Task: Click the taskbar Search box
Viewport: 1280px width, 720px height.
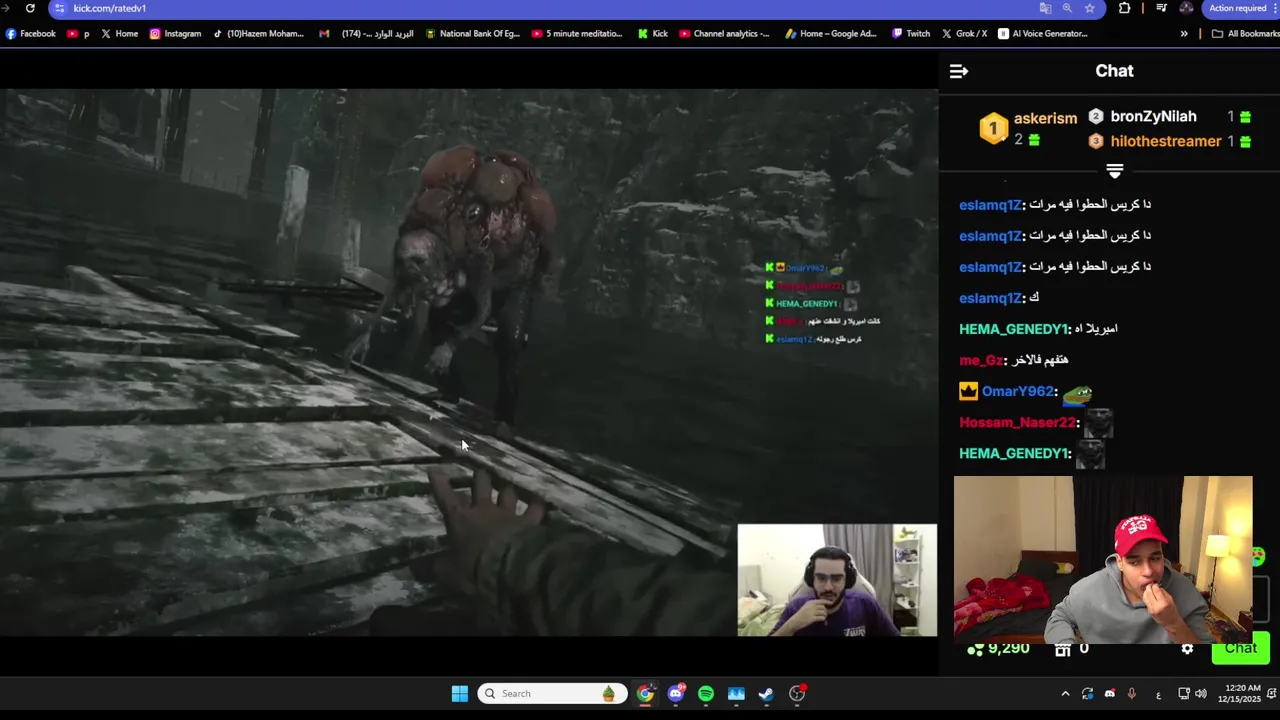Action: [x=551, y=693]
